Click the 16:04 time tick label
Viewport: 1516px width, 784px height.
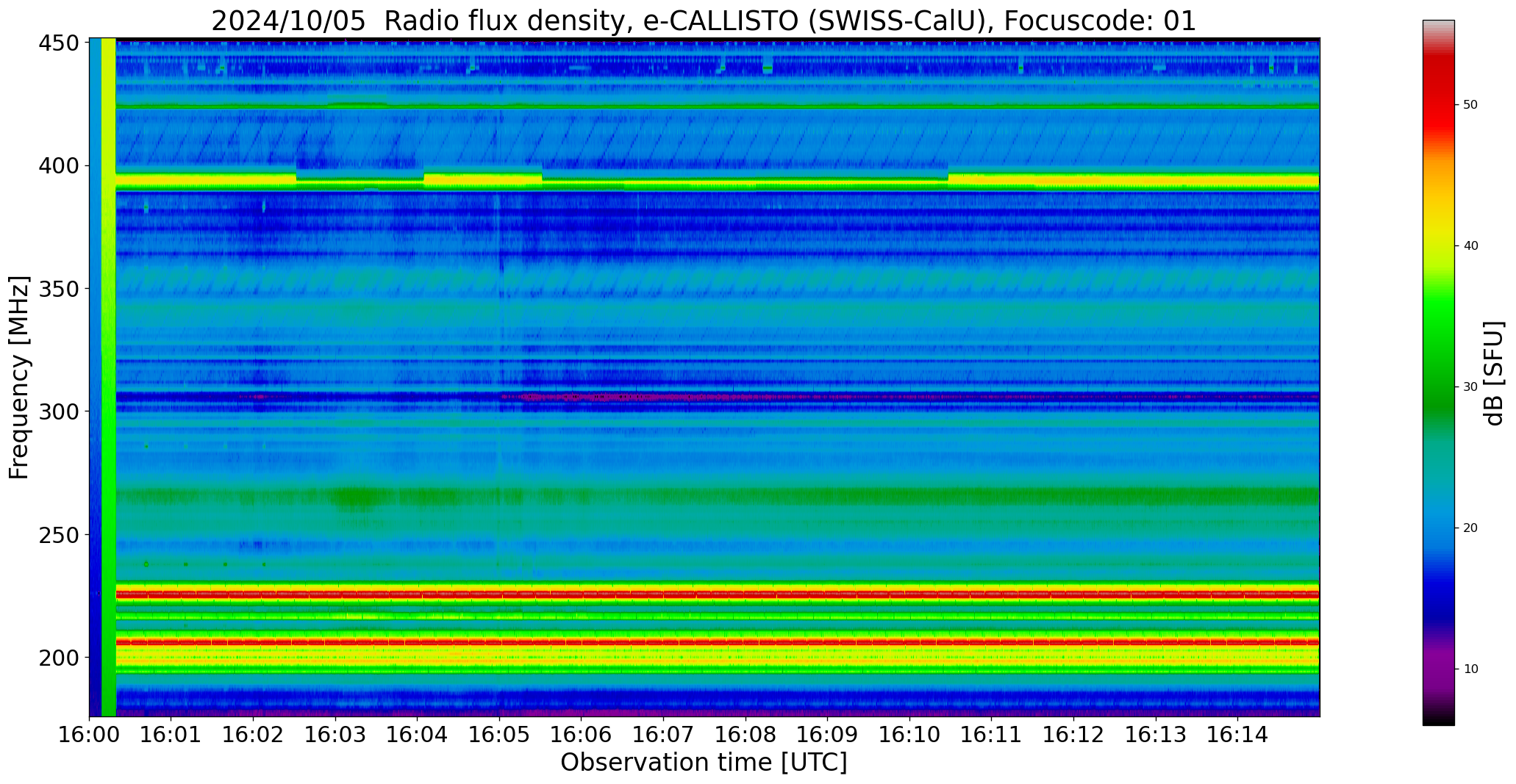pos(418,734)
